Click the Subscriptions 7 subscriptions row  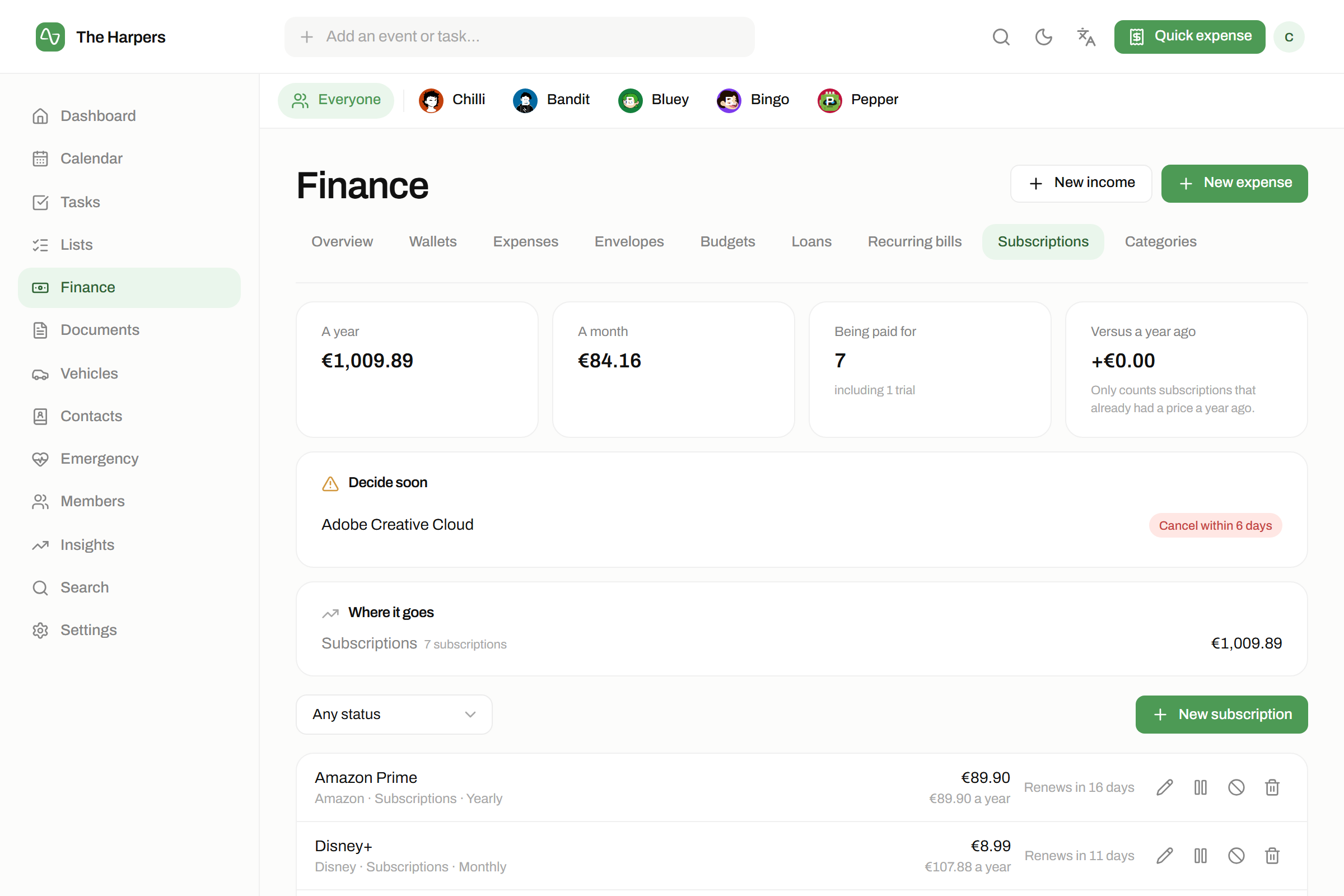click(x=801, y=643)
